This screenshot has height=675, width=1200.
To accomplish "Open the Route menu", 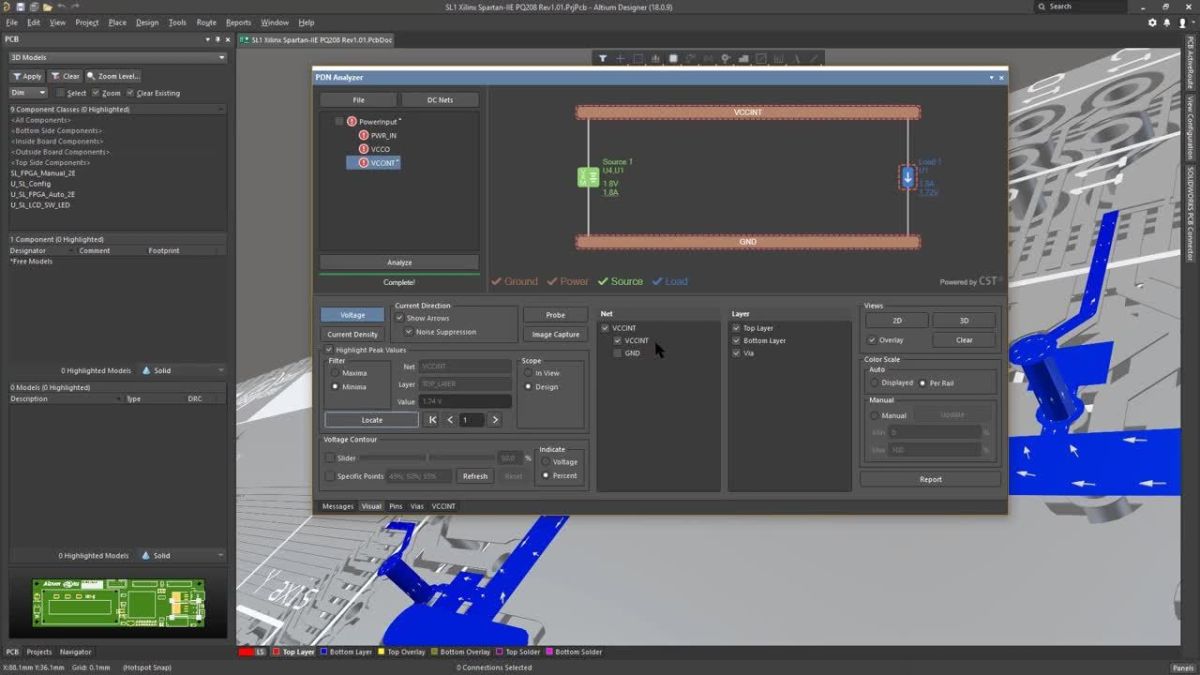I will 206,21.
